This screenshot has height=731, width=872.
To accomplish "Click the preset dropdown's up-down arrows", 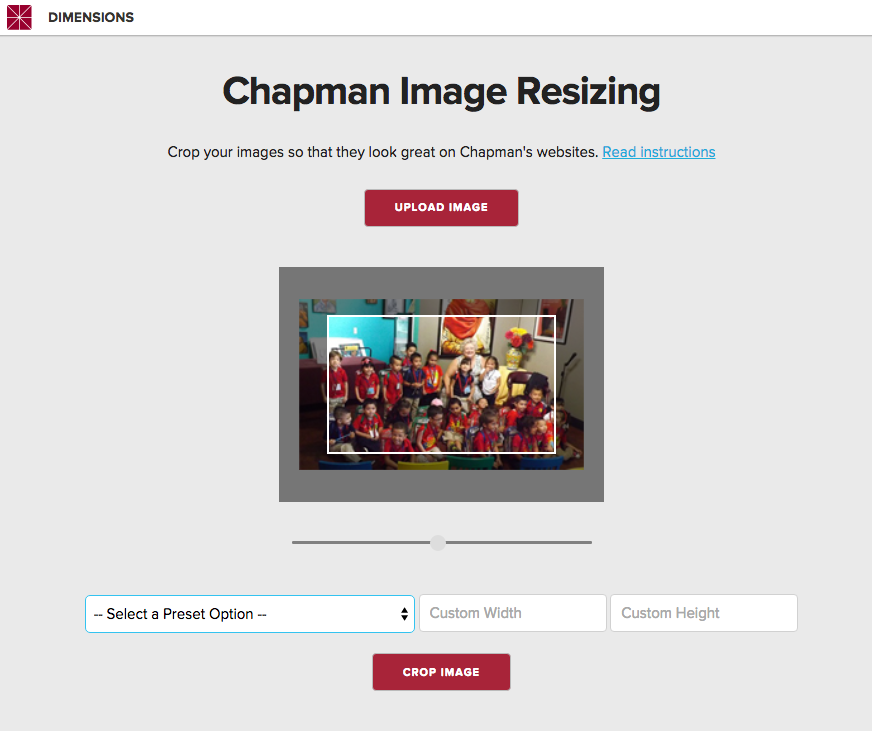I will [x=404, y=614].
